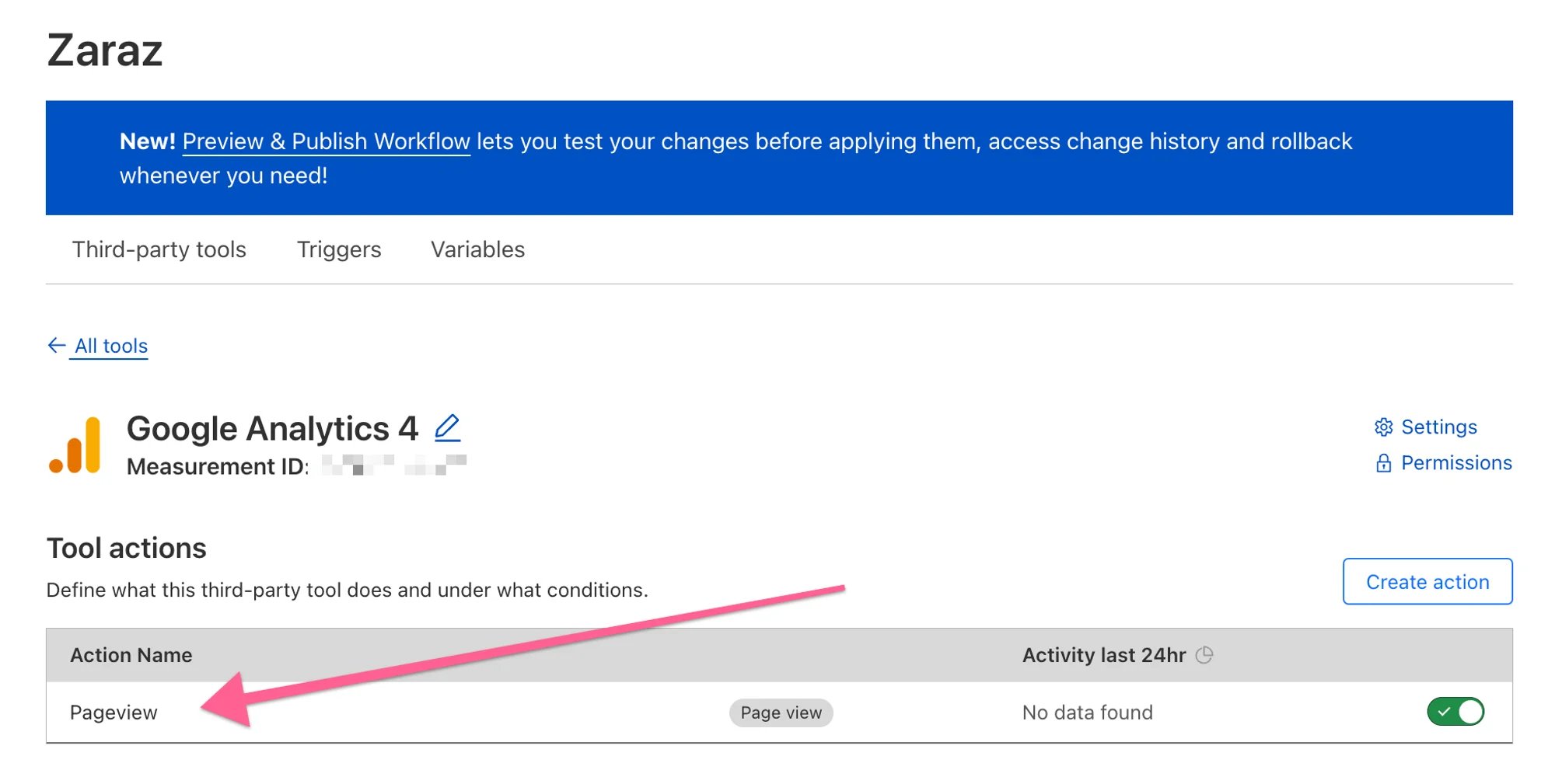Open the Triggers tab
This screenshot has width=1555, height=784.
(x=338, y=249)
